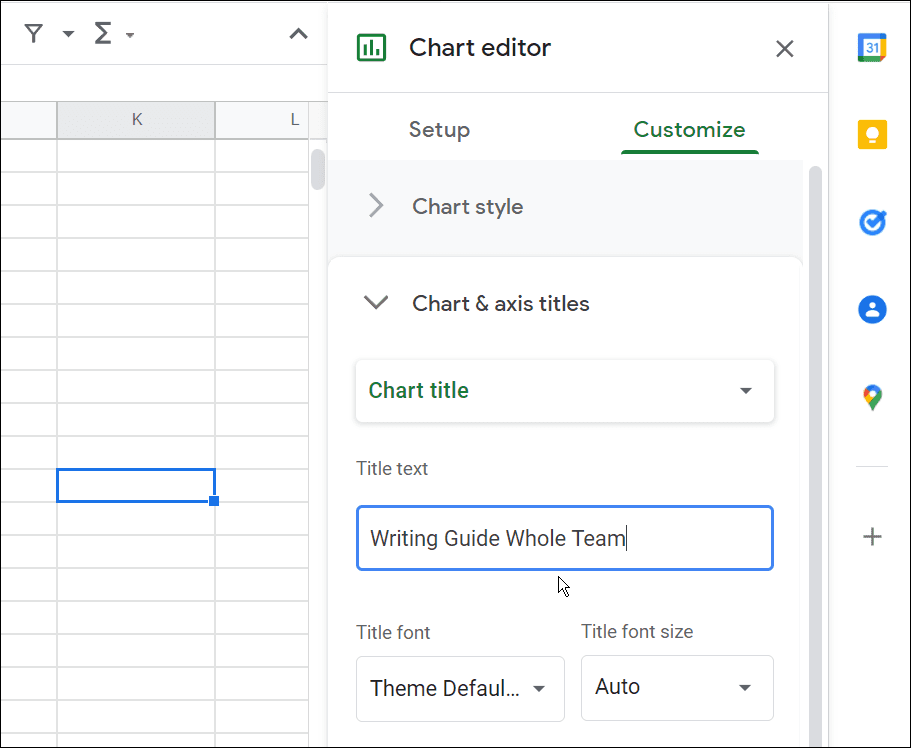
Task: Open Contacts in the side panel
Action: 872,309
